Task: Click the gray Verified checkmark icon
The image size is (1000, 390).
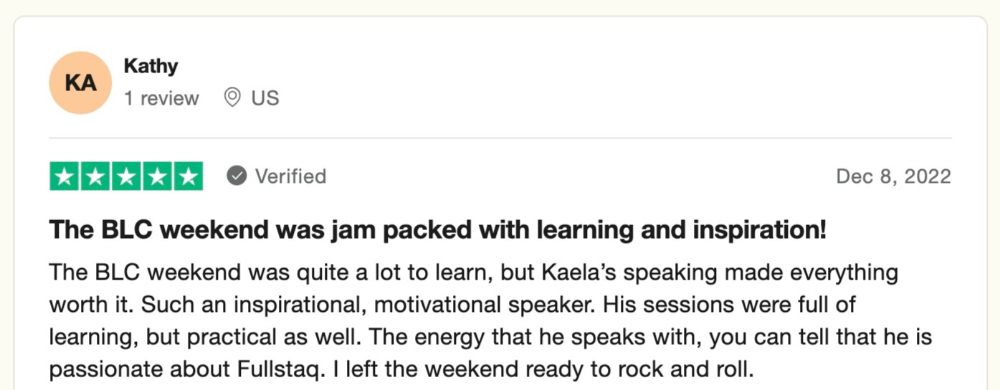Action: click(237, 176)
